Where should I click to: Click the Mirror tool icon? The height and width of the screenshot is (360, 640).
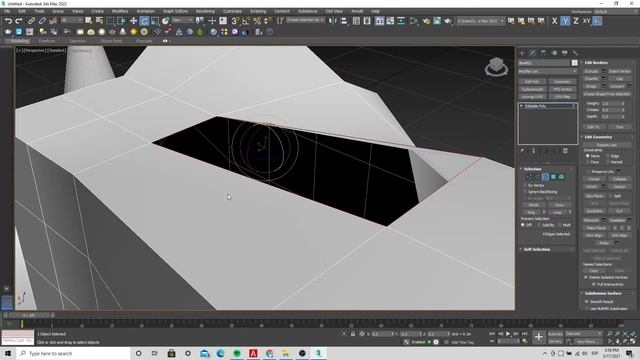pos(333,21)
